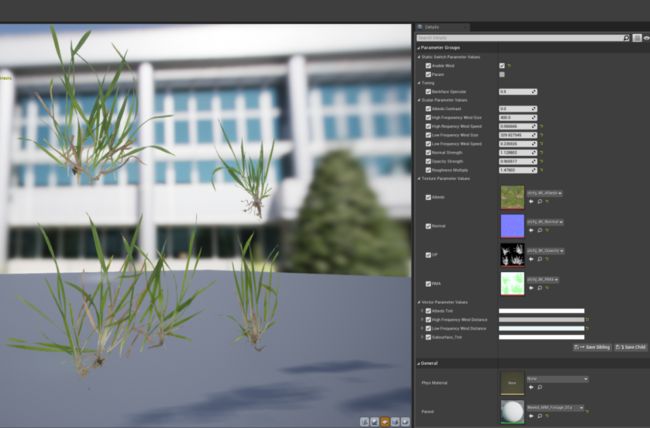The width and height of the screenshot is (650, 428).
Task: Switch to the Details tab
Action: (442, 27)
